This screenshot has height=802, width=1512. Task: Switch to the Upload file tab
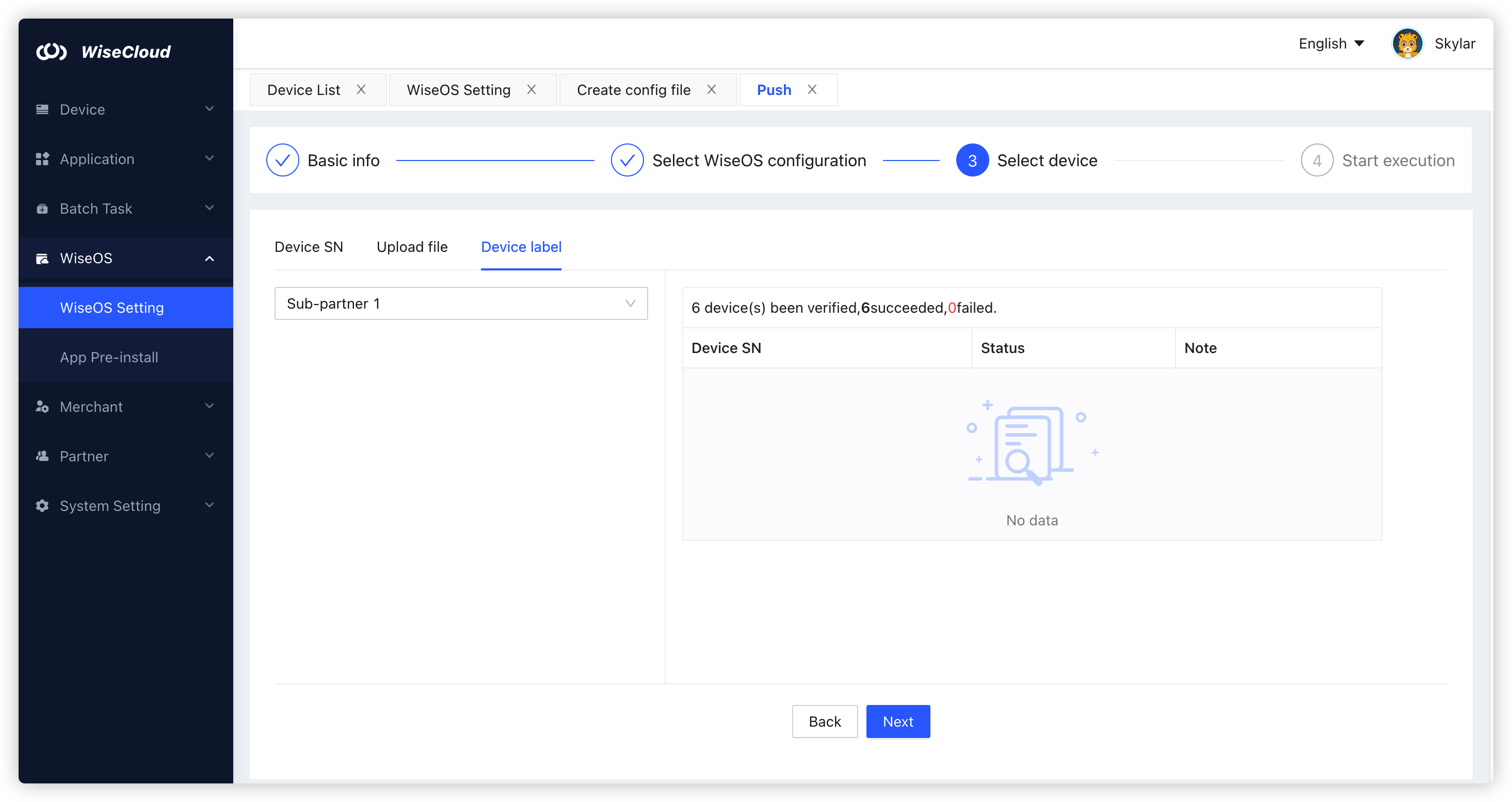tap(412, 247)
